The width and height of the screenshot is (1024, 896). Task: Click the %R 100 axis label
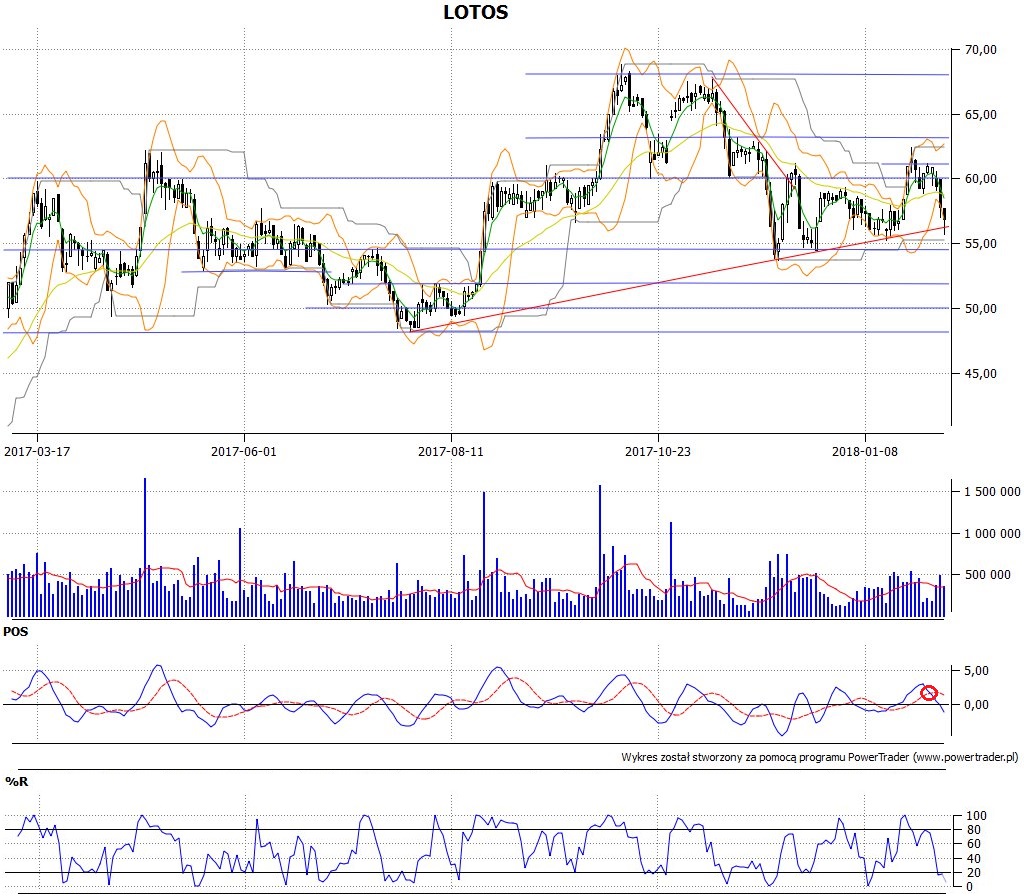pos(976,816)
